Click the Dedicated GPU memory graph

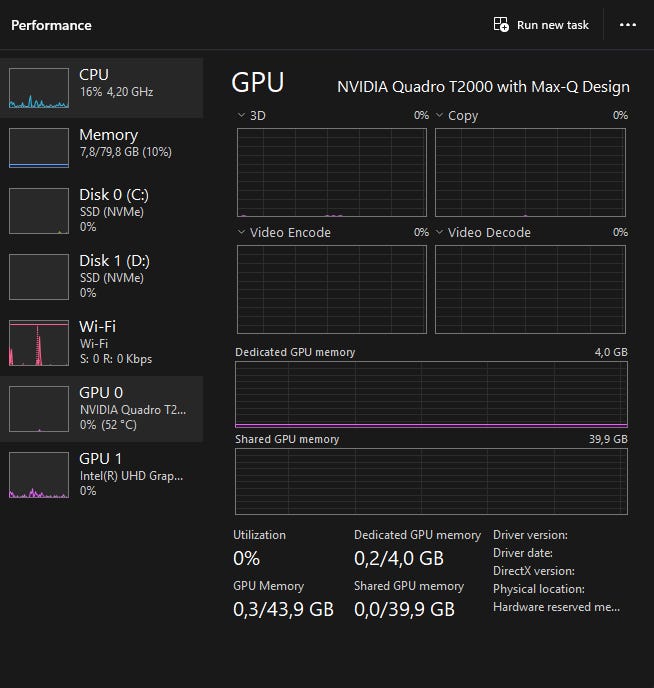coord(431,394)
